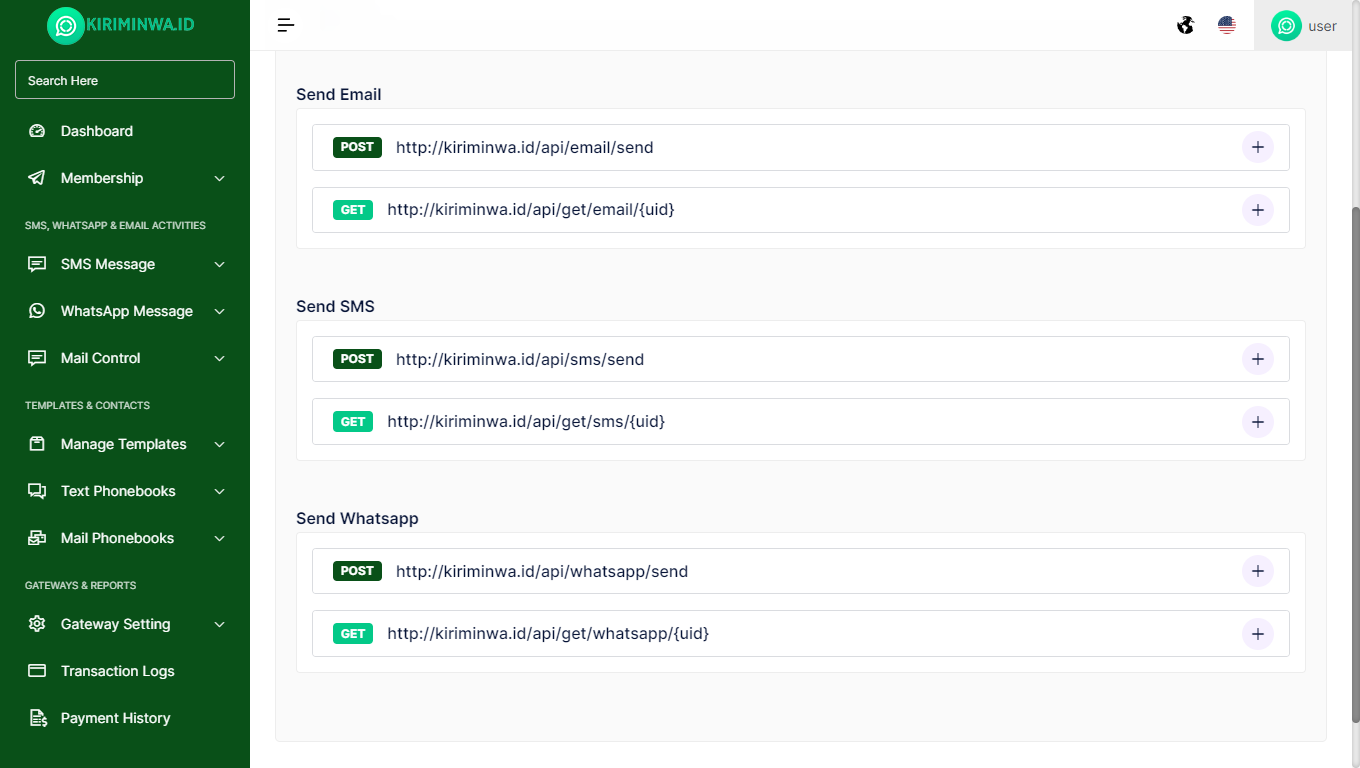1360x768 pixels.
Task: Click URL http://kiriminwa.id/api/get/email/{uid}
Action: point(531,210)
